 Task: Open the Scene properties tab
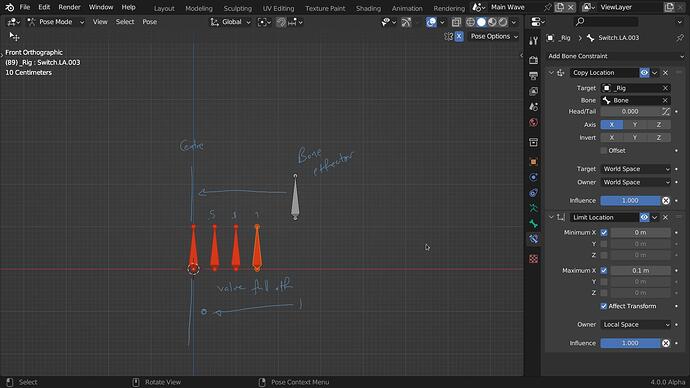tap(533, 107)
